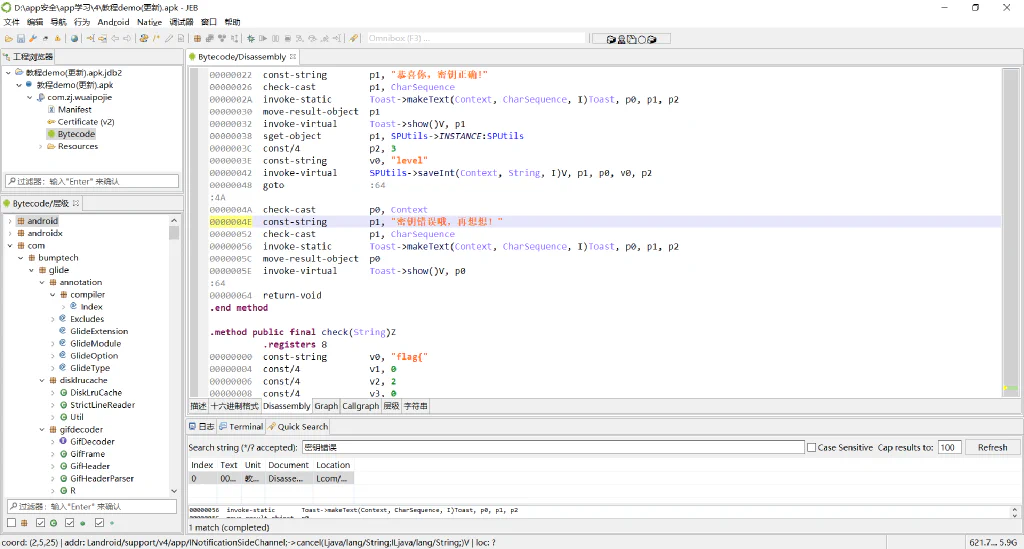The height and width of the screenshot is (549, 1024).
Task: Click the Refresh button
Action: click(992, 448)
